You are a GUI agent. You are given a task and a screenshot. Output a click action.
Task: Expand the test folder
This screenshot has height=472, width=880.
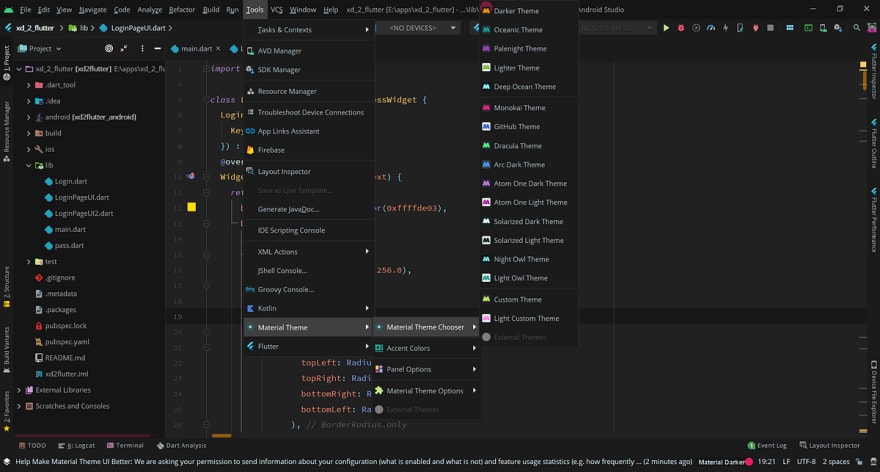pos(29,262)
